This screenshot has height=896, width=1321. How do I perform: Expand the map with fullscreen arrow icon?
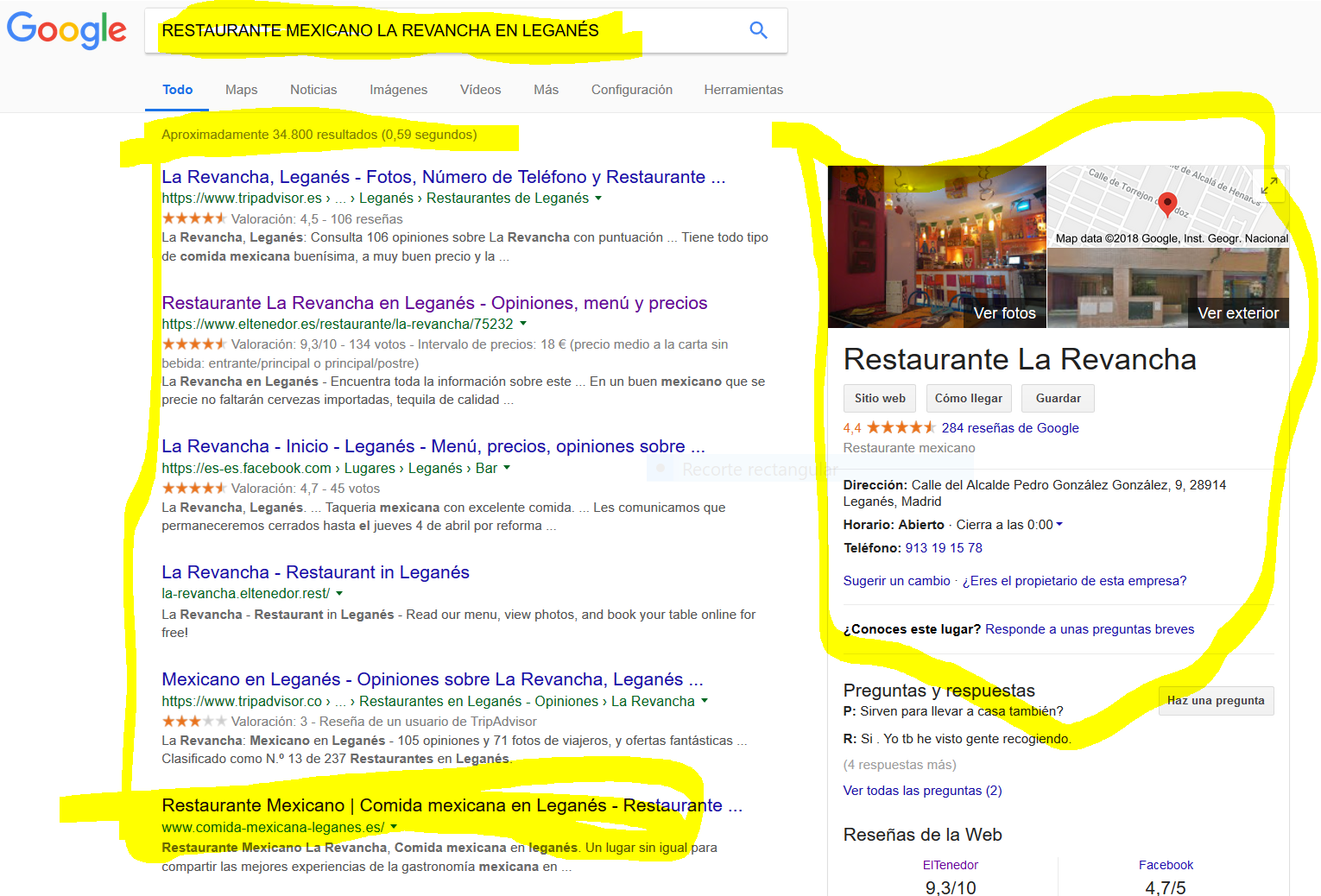point(1268,185)
